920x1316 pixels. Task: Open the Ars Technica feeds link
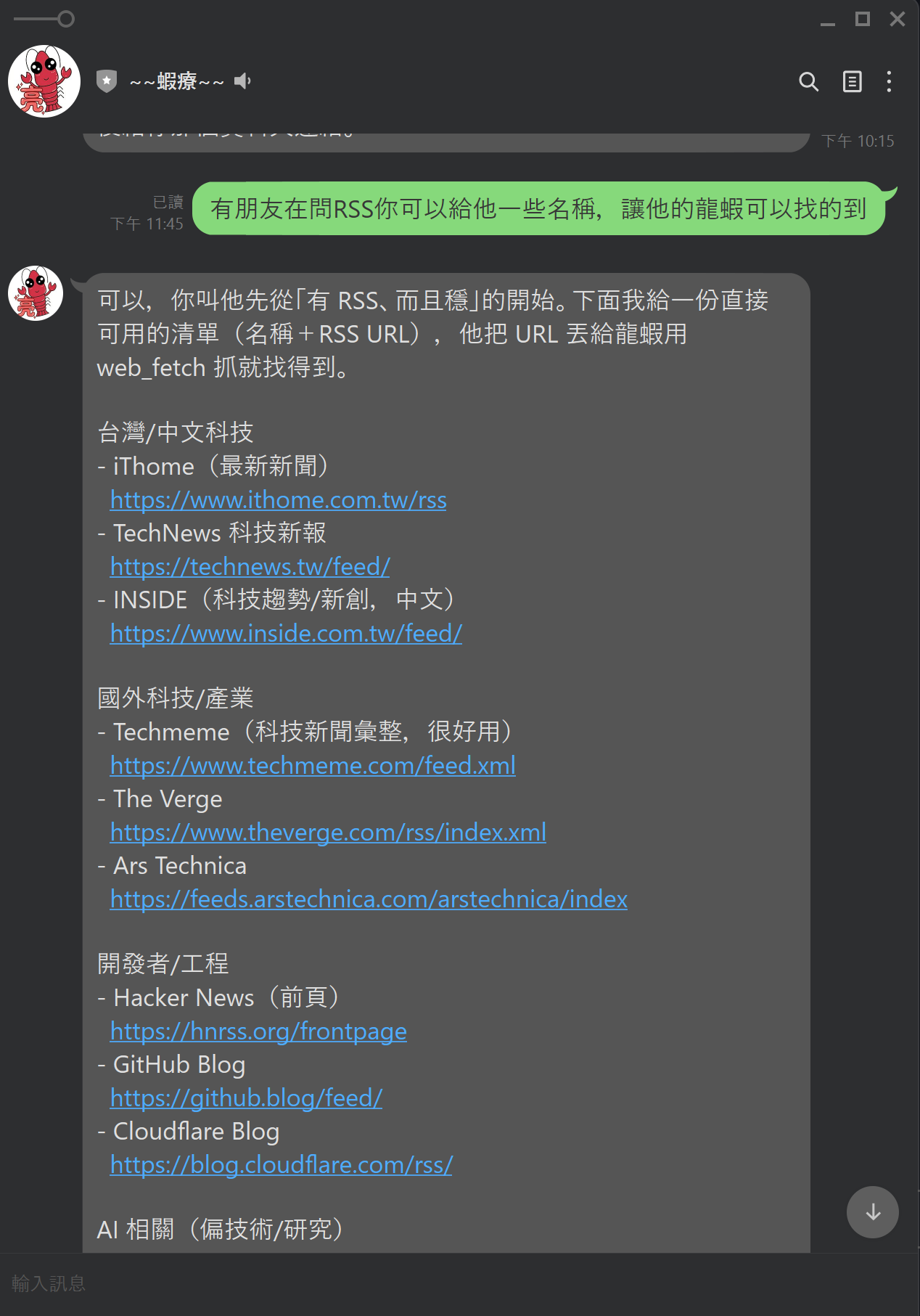369,899
